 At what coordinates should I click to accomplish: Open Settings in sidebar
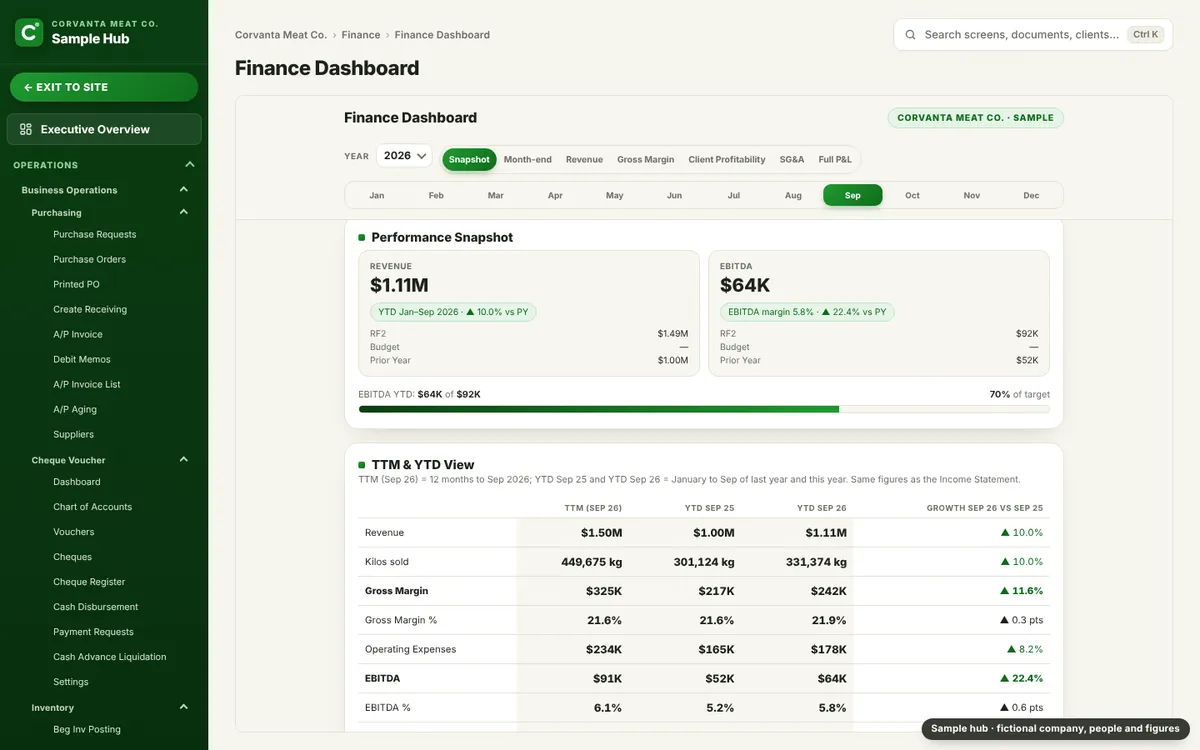[x=71, y=682]
